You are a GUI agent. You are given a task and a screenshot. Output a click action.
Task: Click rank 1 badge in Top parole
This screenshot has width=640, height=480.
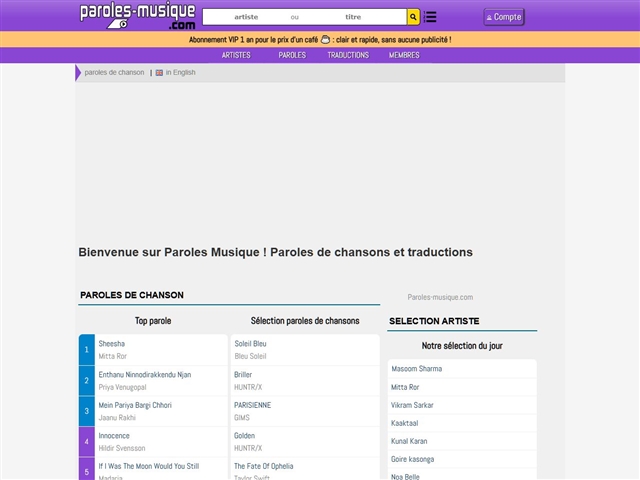[87, 350]
